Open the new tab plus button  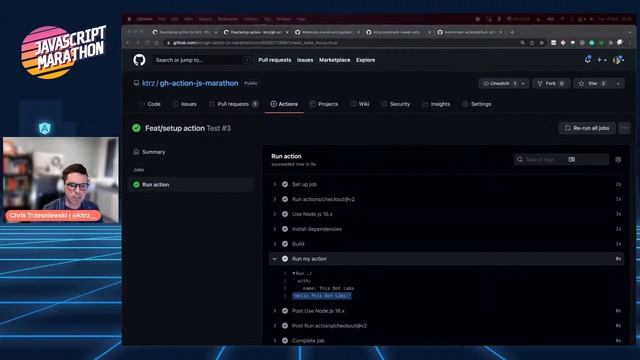(x=512, y=32)
